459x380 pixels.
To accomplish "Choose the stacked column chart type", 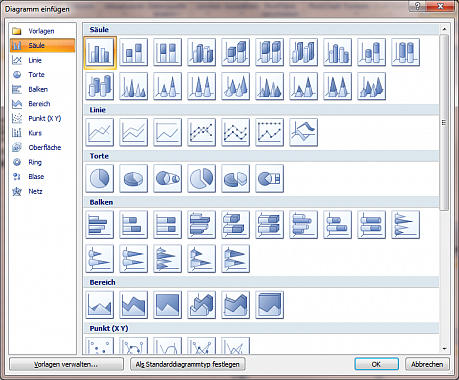I will coord(134,52).
